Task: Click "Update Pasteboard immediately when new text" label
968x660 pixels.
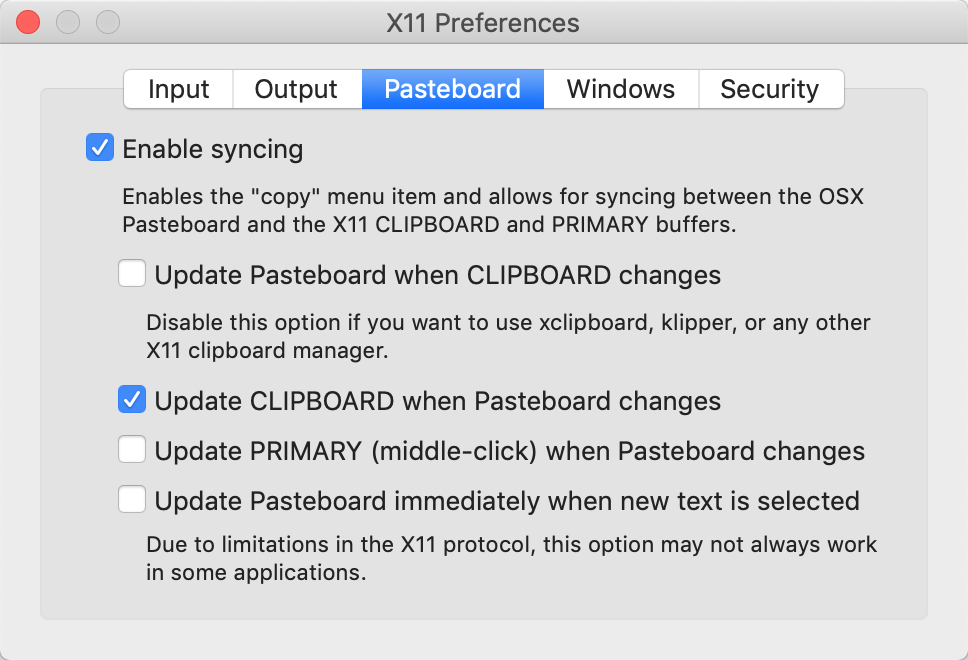Action: tap(506, 500)
